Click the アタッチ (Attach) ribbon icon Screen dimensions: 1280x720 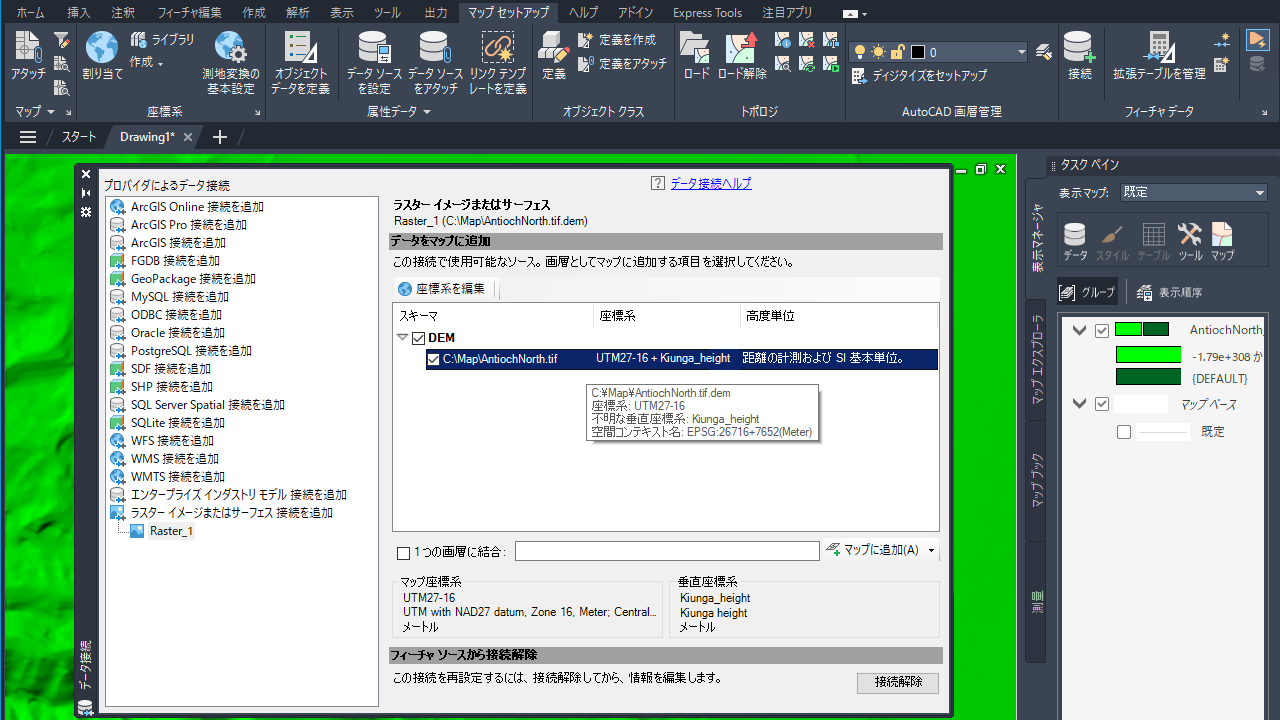pyautogui.click(x=28, y=56)
